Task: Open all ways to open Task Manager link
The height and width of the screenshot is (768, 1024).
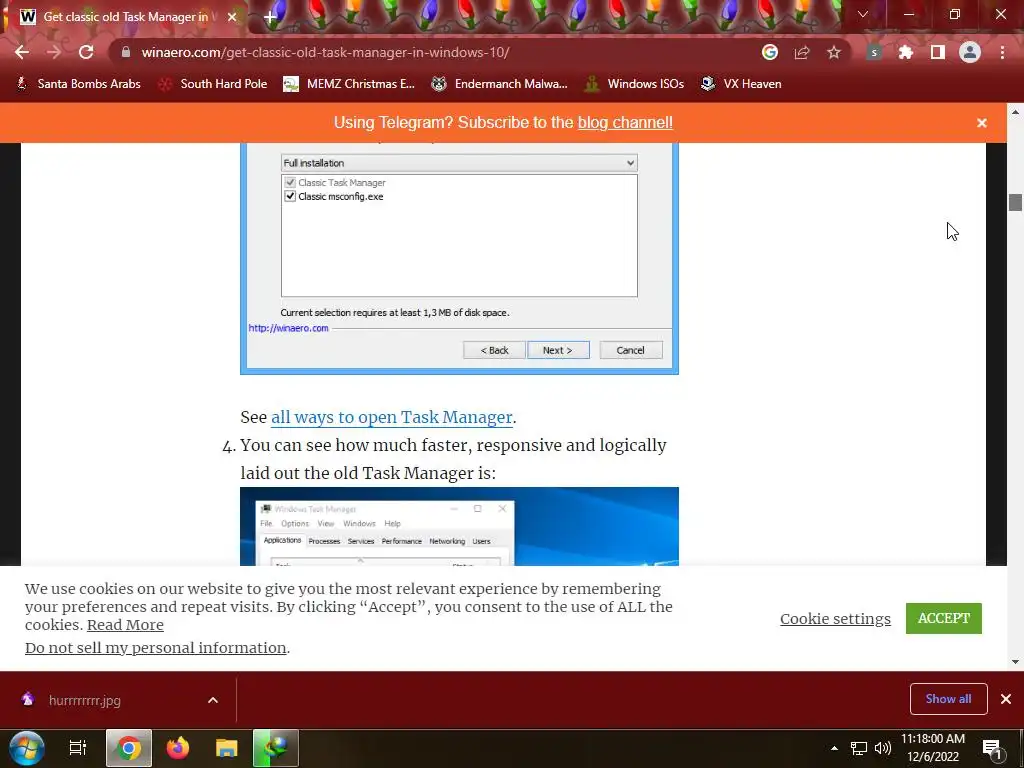Action: pos(392,417)
